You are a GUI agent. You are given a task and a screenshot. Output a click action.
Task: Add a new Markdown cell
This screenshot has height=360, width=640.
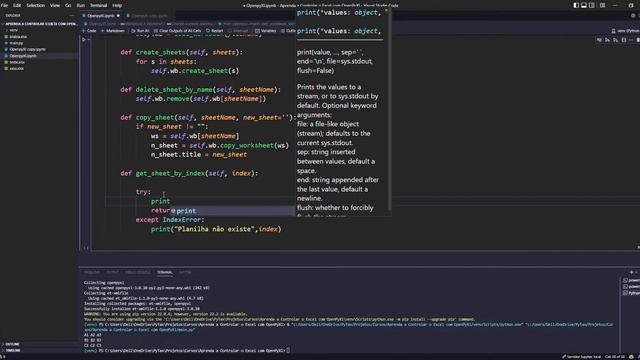[113, 31]
